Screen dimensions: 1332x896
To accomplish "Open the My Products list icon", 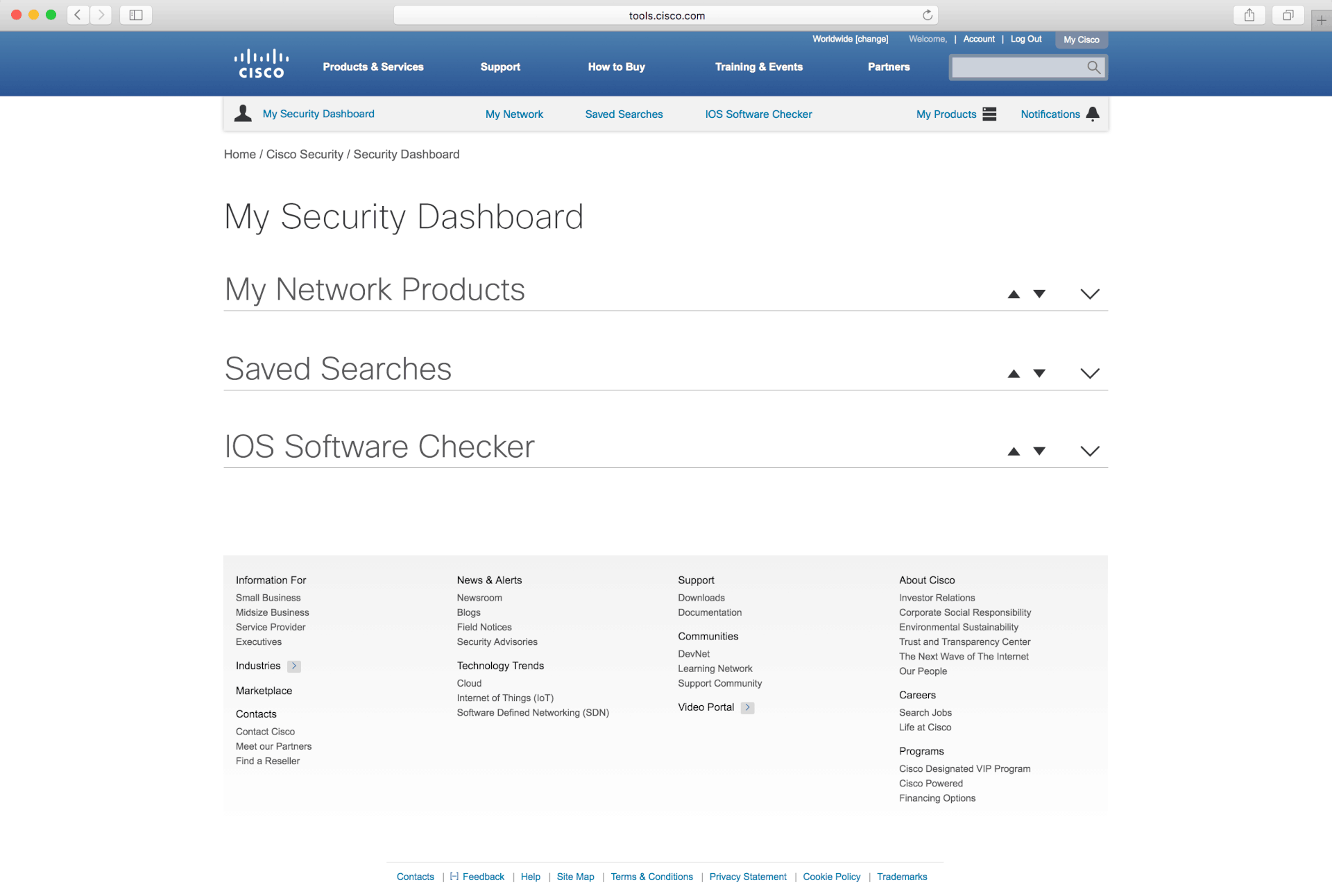I will tap(989, 114).
